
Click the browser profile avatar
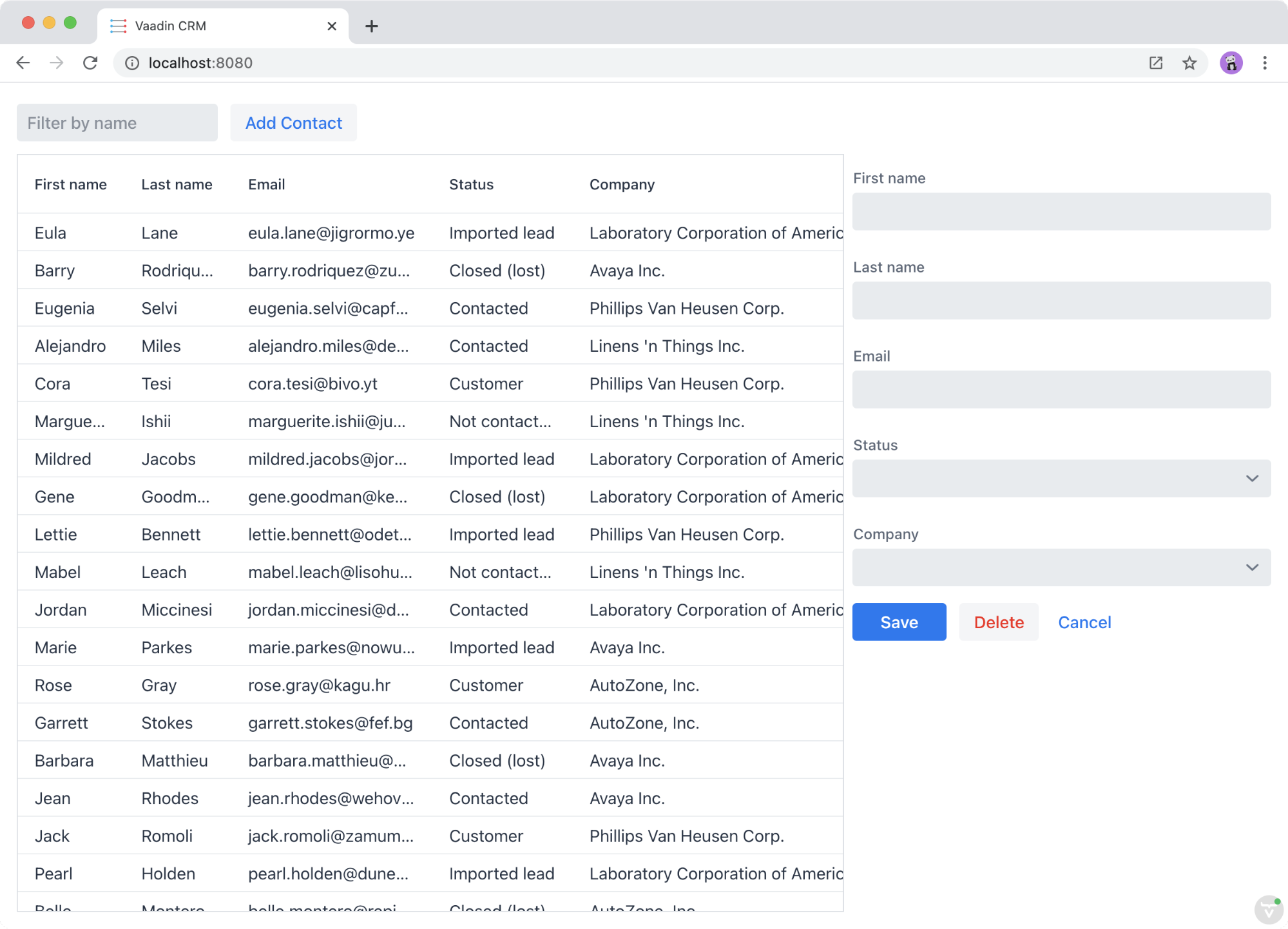(x=1231, y=62)
